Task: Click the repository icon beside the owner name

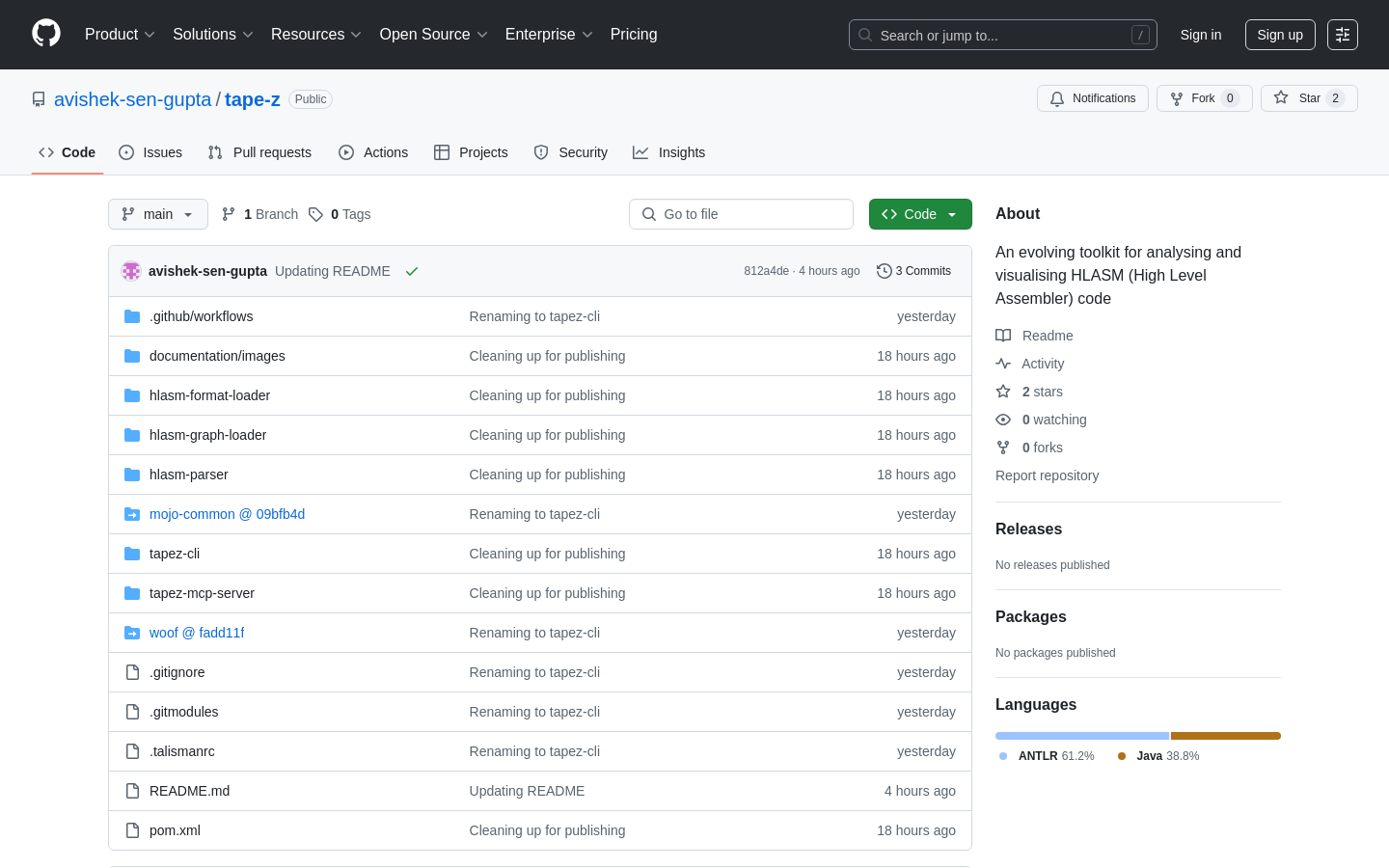Action: pos(39,99)
